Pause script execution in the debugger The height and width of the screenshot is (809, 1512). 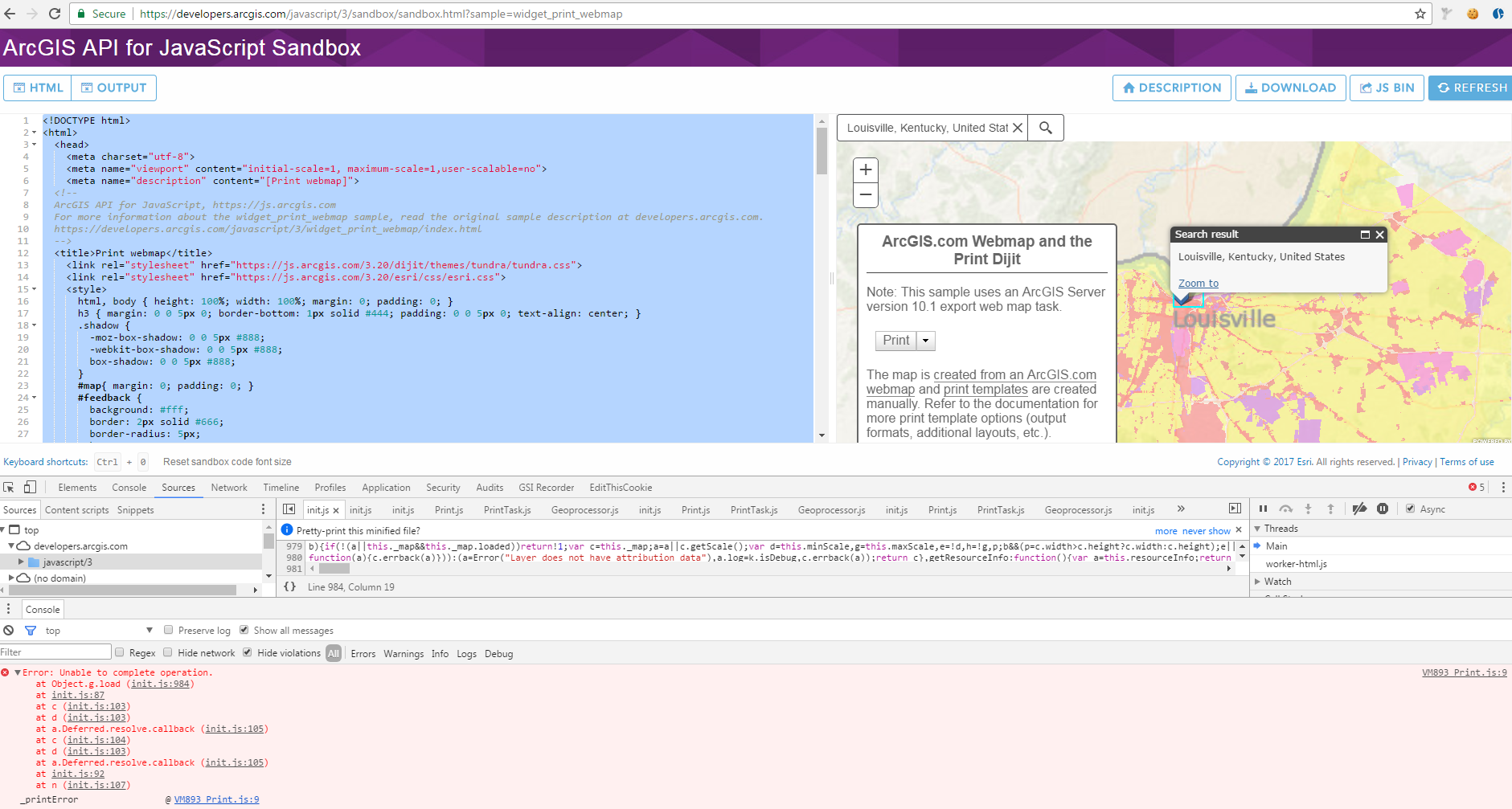(x=1263, y=509)
